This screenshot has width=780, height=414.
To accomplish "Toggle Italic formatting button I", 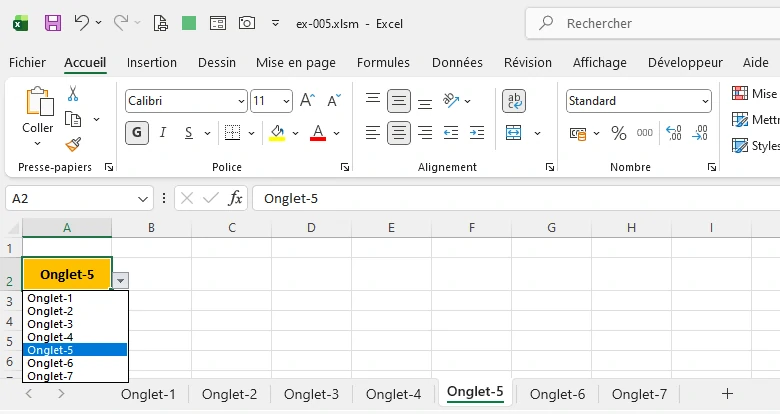I will (162, 133).
